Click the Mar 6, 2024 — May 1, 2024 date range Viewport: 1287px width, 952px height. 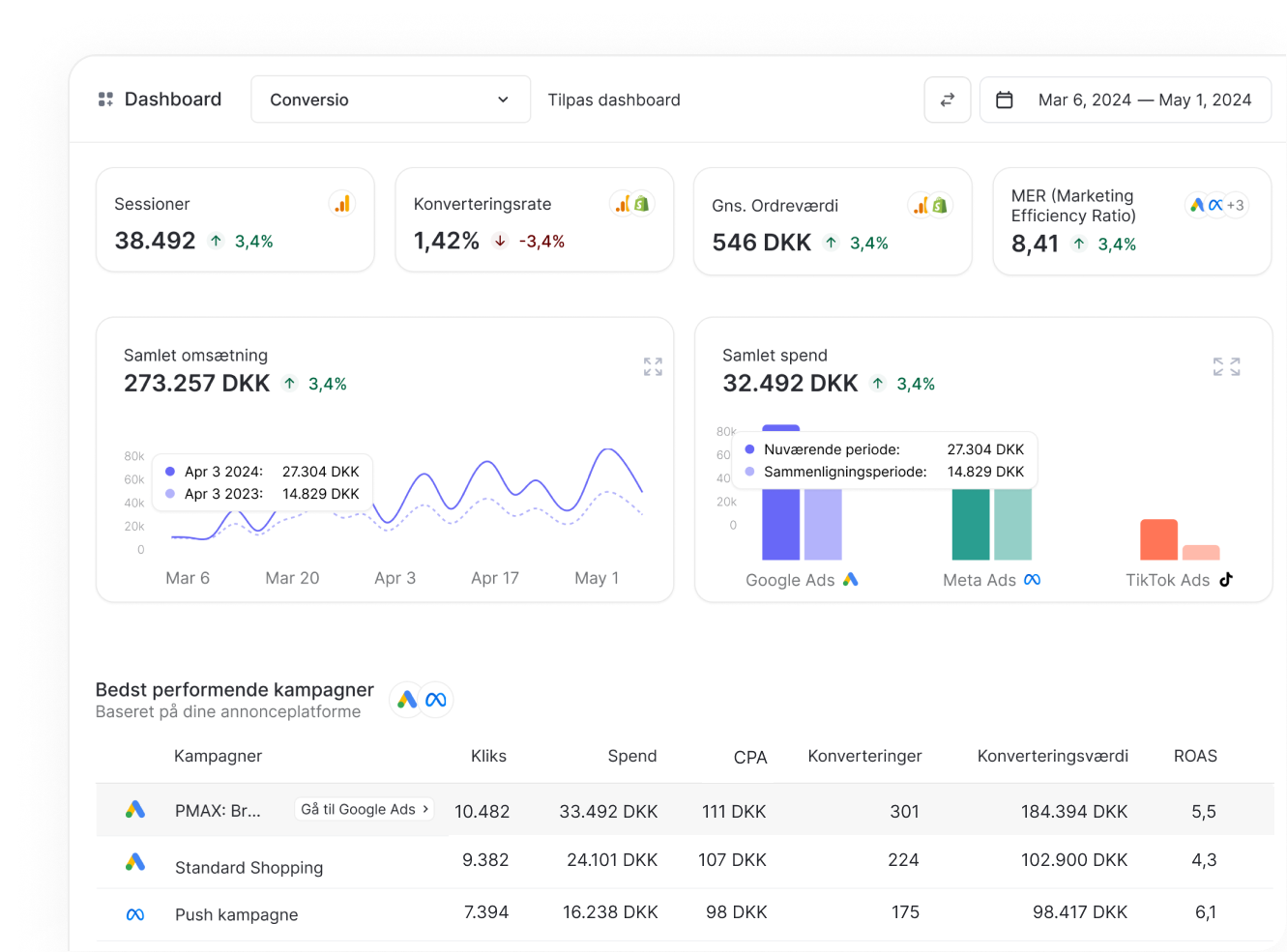click(x=1145, y=100)
